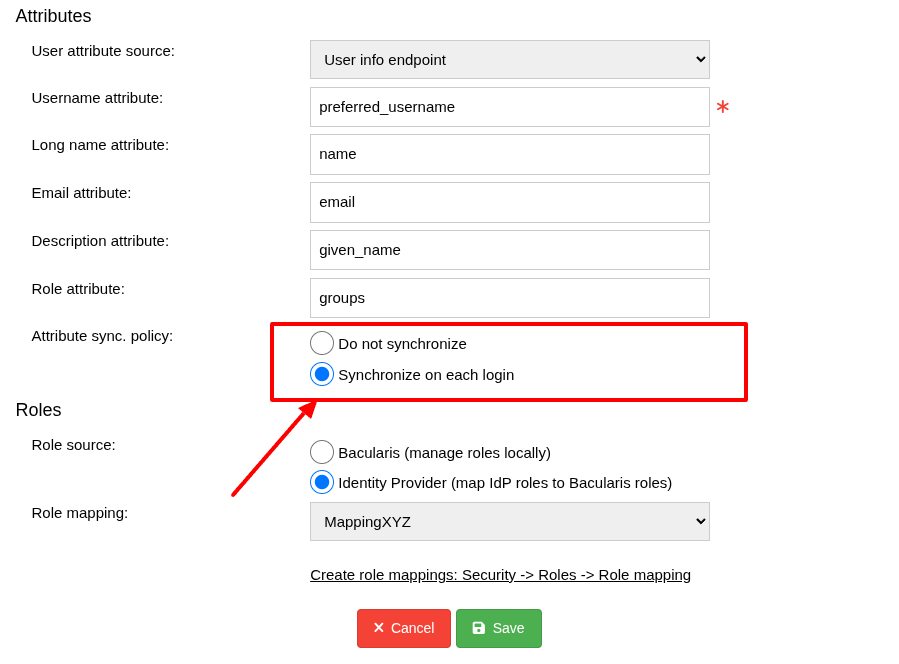The width and height of the screenshot is (899, 664).
Task: Open the 'Create role mappings' link
Action: (x=500, y=574)
